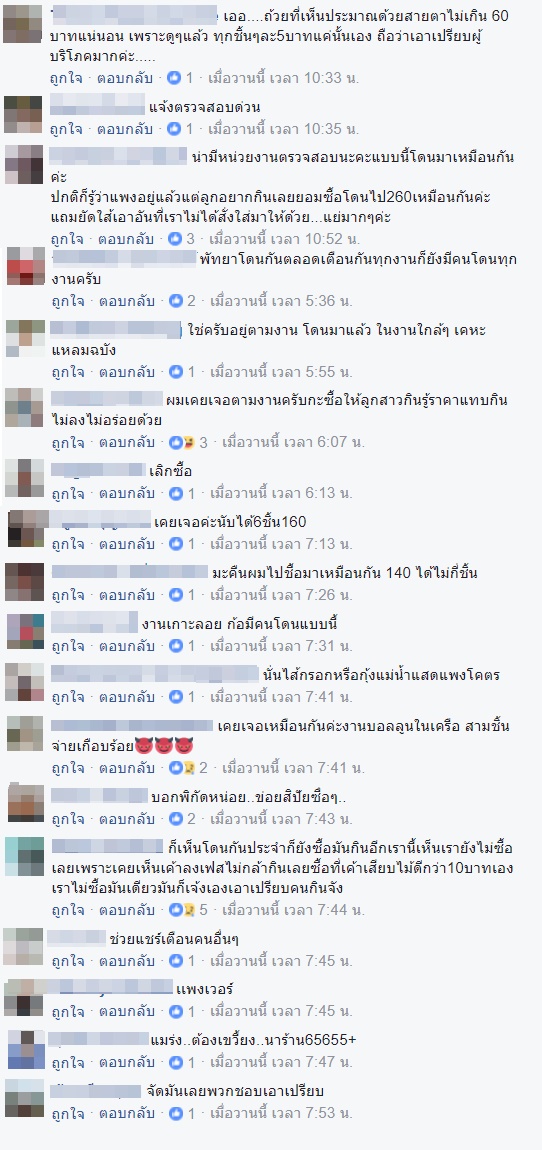Image resolution: width=542 pixels, height=1150 pixels.
Task: Reply to the comment "ช่วยแชร์เตือนคนอื่นๆ"
Action: tap(127, 960)
